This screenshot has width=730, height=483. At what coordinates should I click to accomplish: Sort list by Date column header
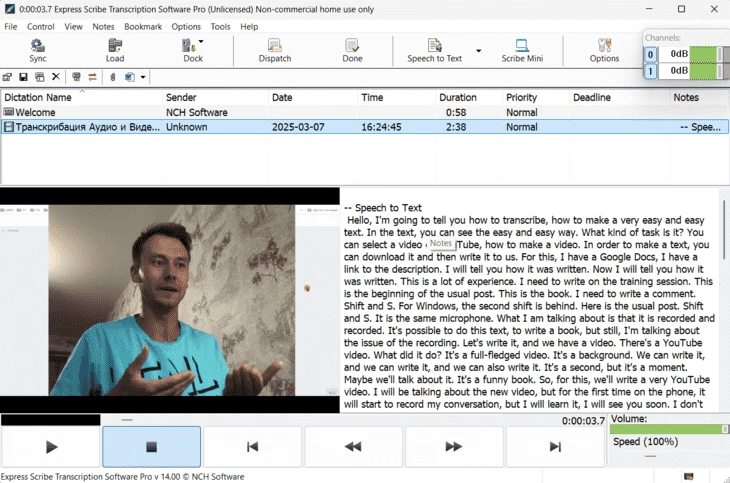coord(312,97)
